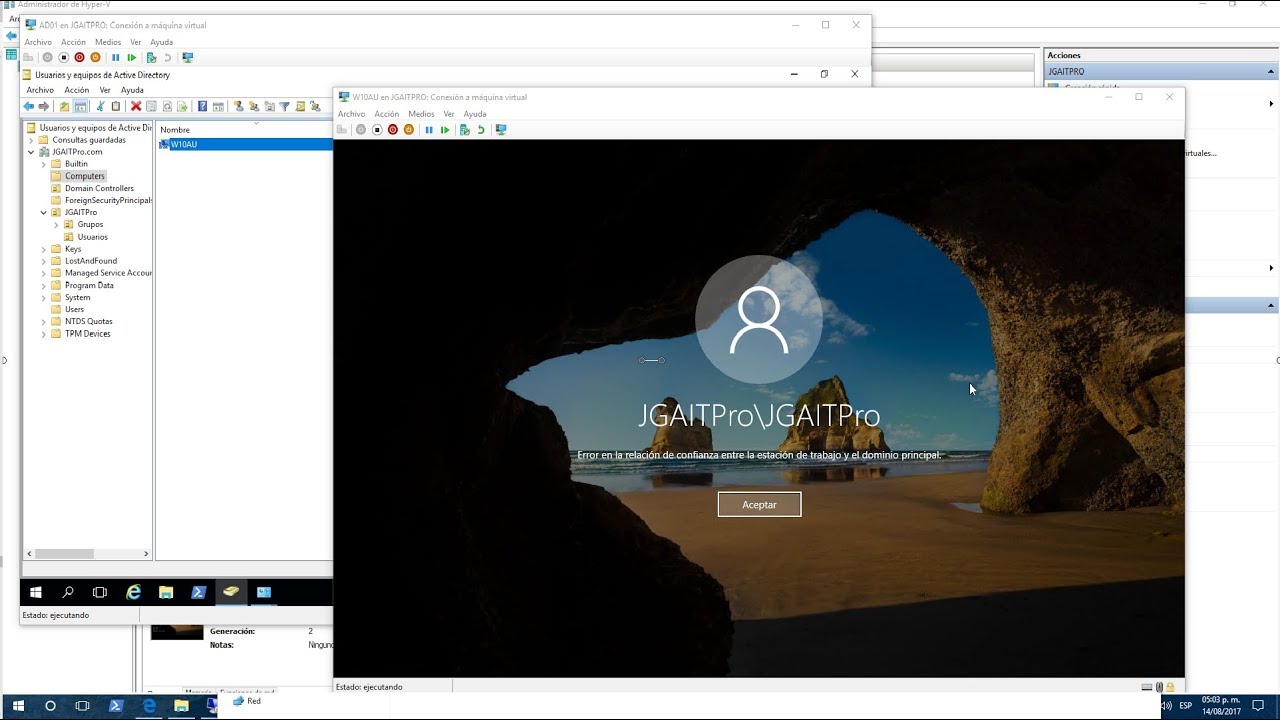Collapse JGAITPro.com domain node

(x=31, y=152)
